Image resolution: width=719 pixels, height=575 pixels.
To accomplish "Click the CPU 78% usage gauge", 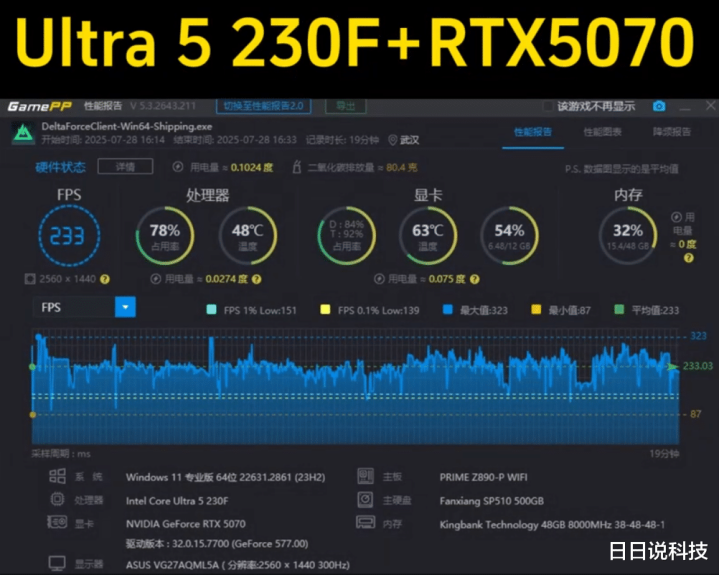I will pos(165,236).
